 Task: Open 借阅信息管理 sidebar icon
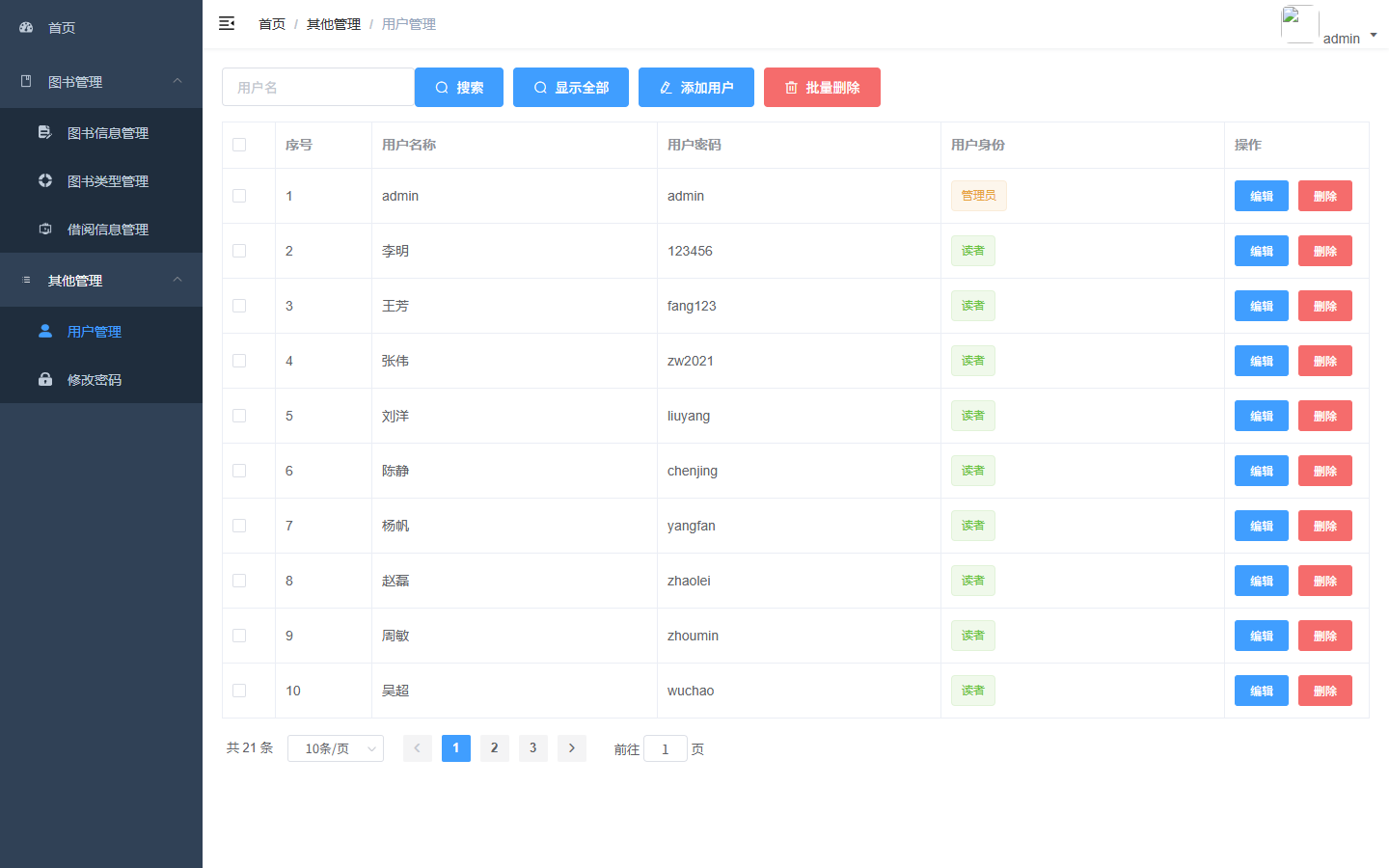tap(44, 229)
